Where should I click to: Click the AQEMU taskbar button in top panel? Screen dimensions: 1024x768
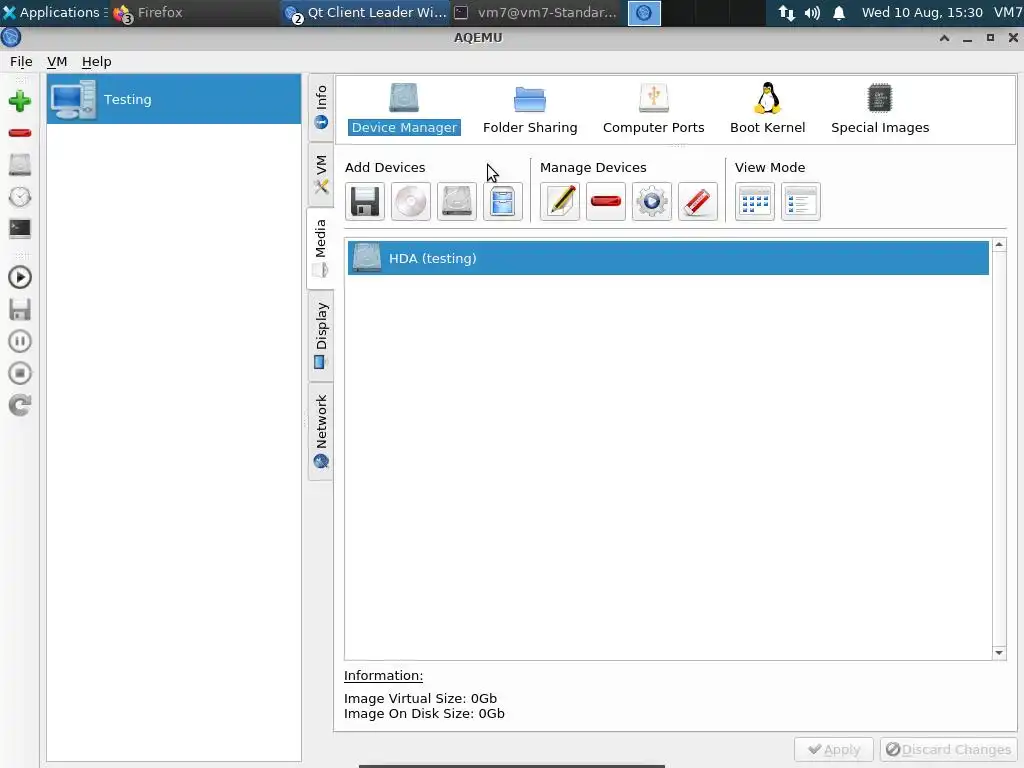(x=644, y=12)
